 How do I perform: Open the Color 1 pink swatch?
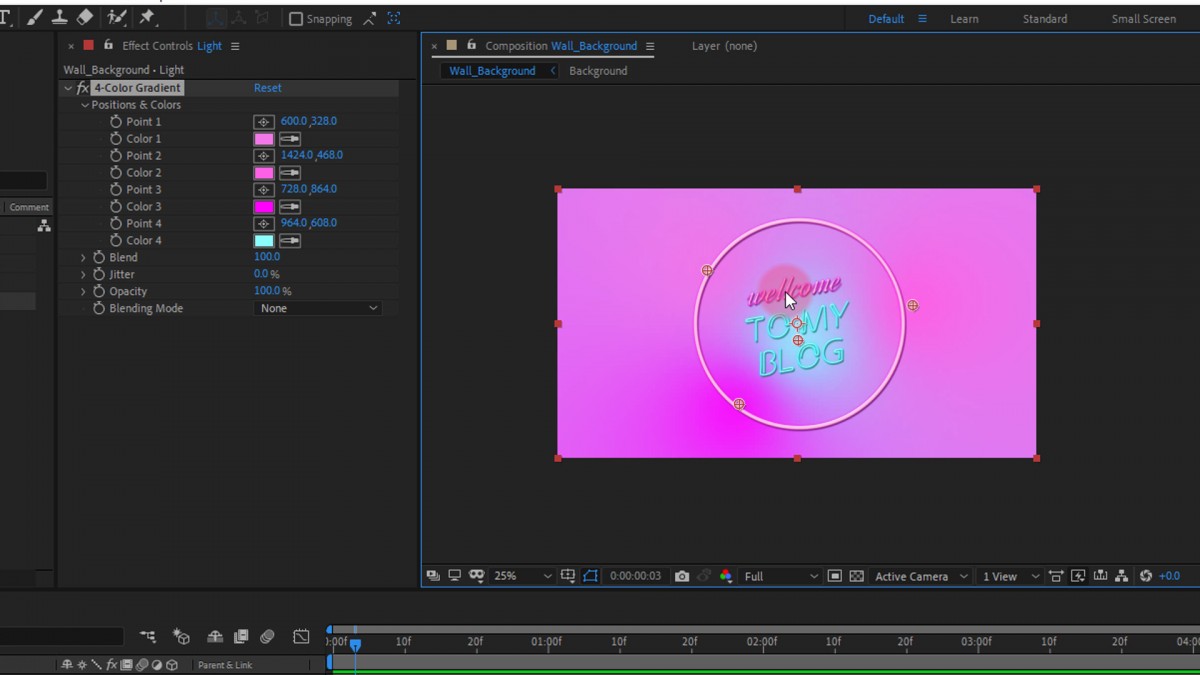pos(264,139)
